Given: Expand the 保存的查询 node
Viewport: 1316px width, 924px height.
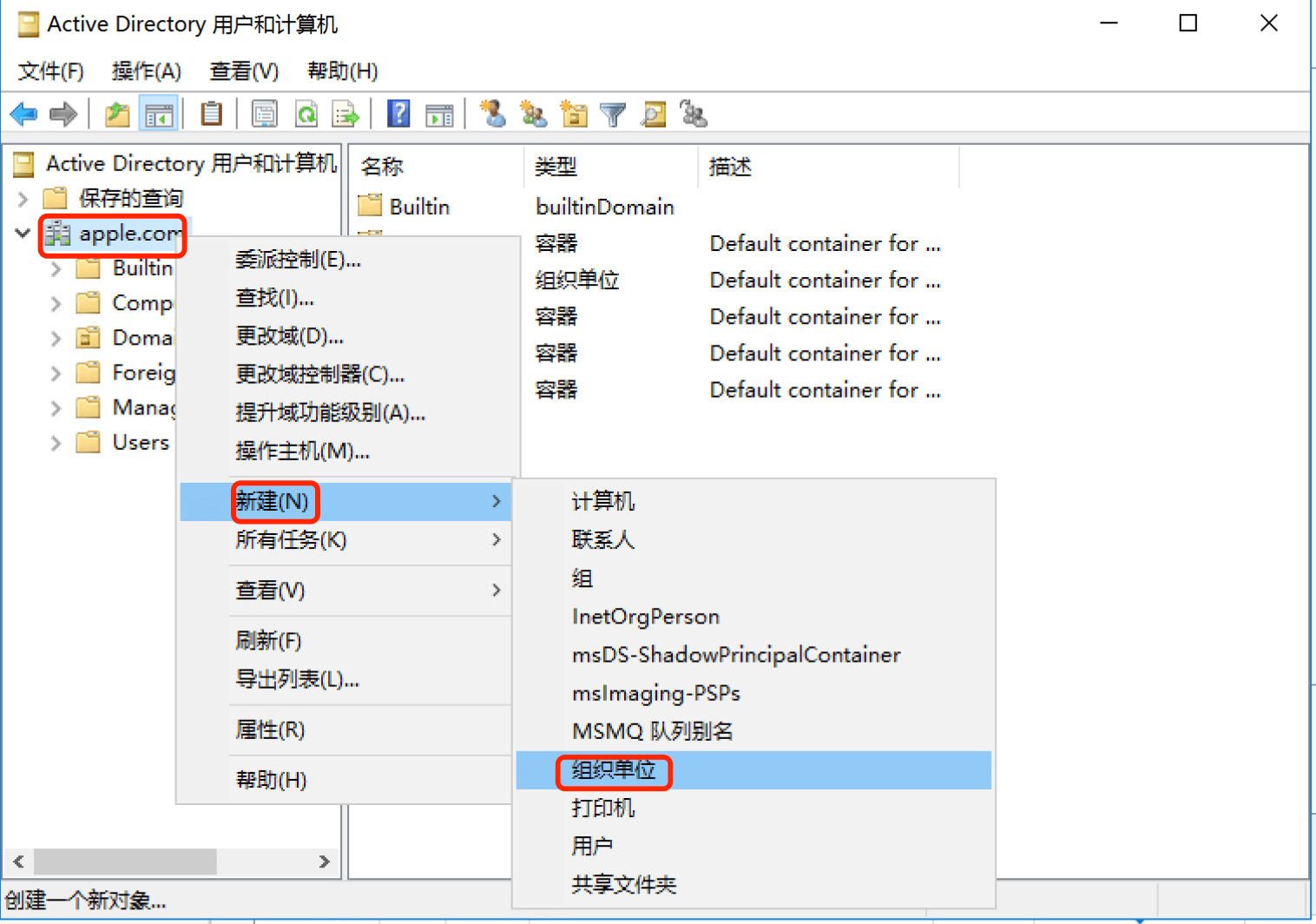Looking at the screenshot, I should point(23,199).
